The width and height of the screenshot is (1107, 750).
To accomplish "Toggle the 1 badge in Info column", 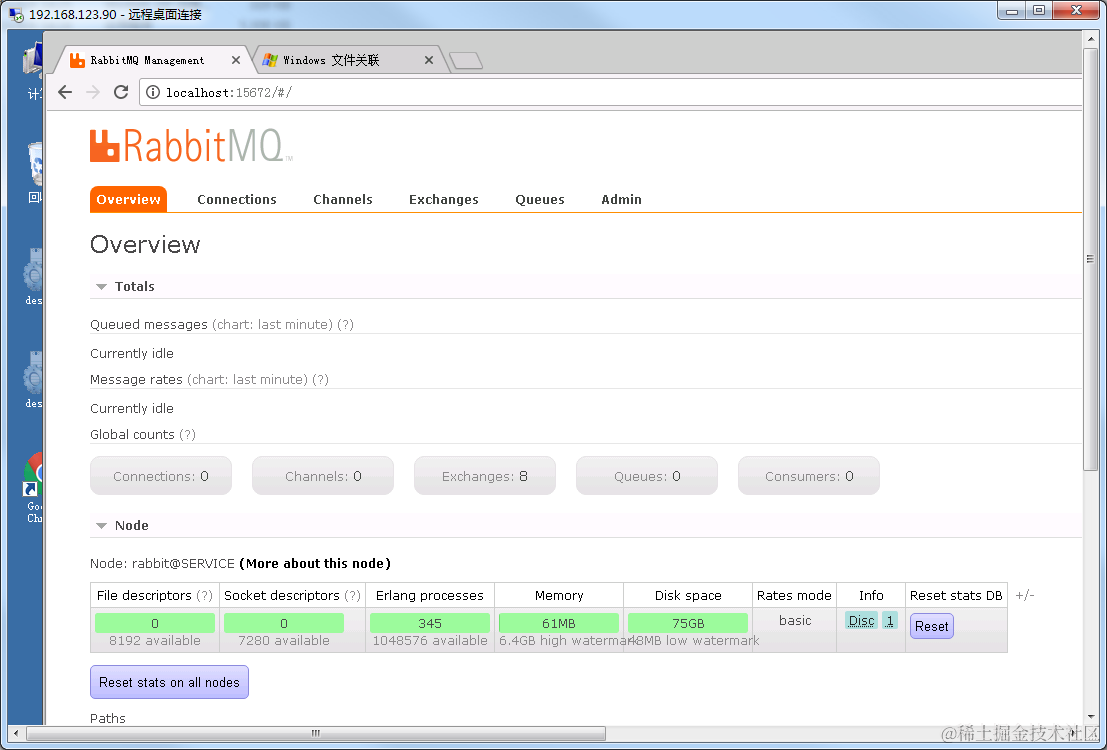I will pos(890,620).
